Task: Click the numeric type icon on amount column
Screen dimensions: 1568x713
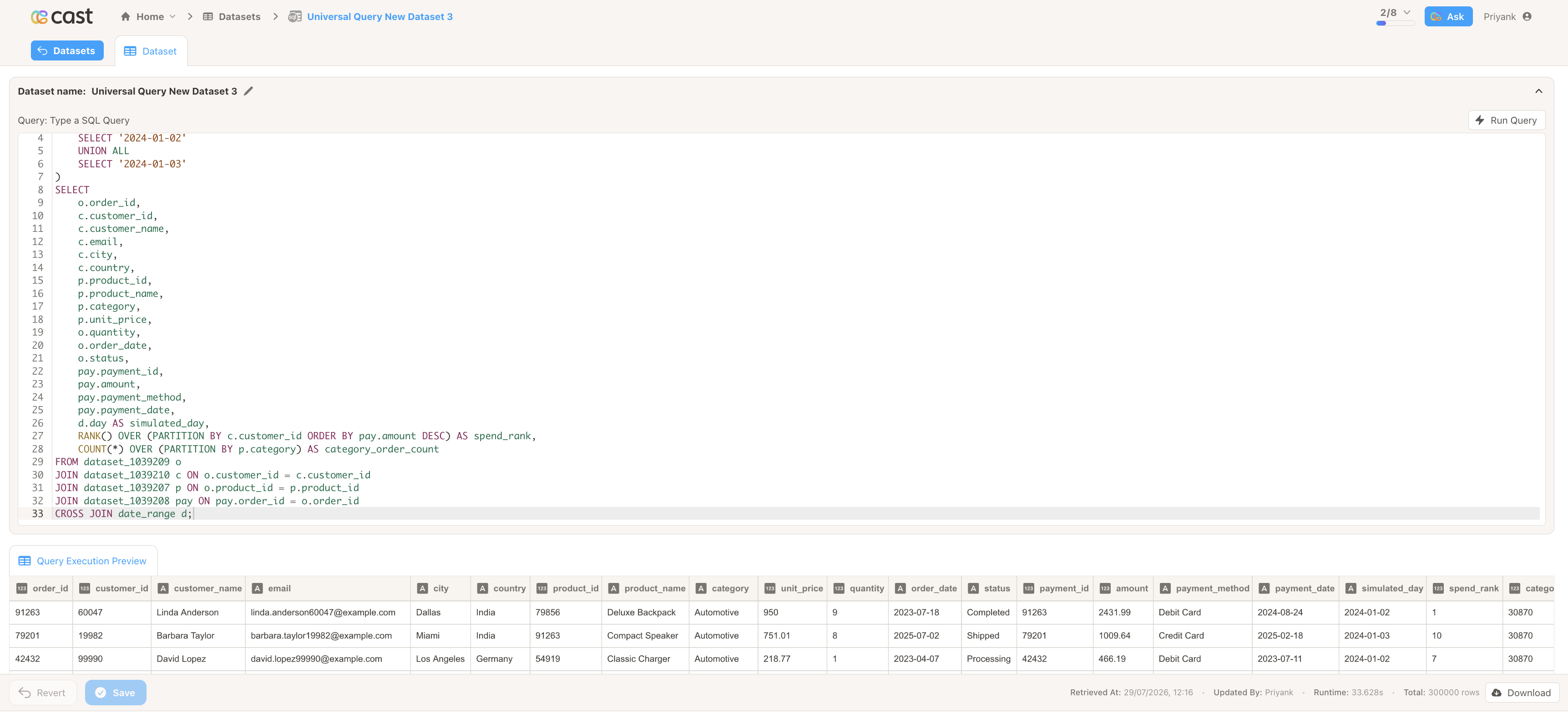Action: click(1105, 588)
